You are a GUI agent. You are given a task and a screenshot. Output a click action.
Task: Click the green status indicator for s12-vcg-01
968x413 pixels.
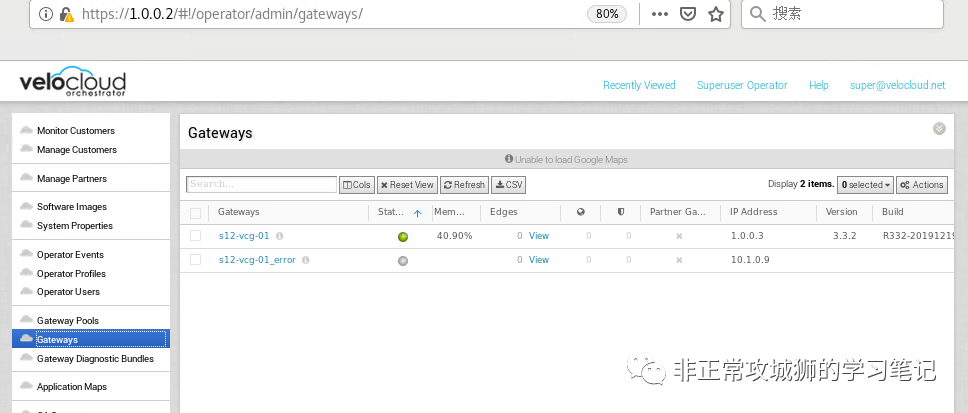pos(403,236)
